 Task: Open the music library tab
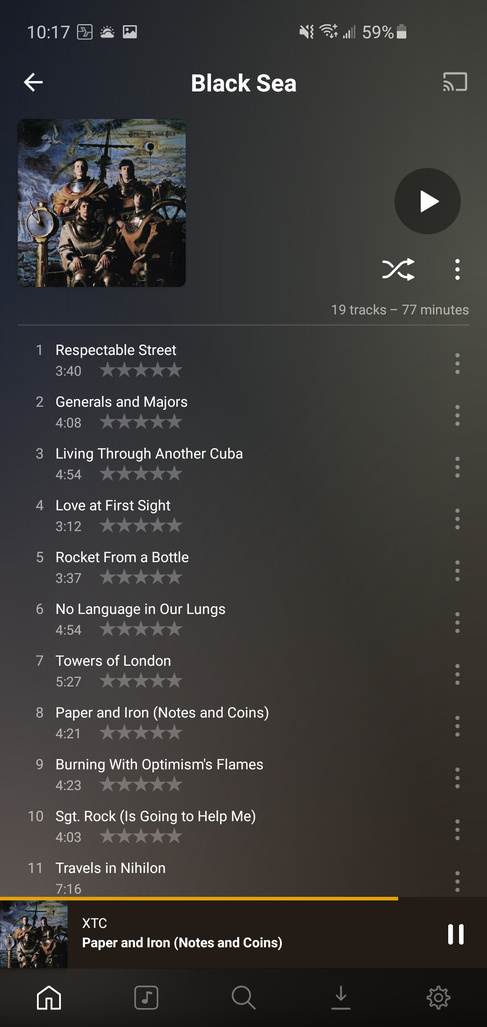146,998
